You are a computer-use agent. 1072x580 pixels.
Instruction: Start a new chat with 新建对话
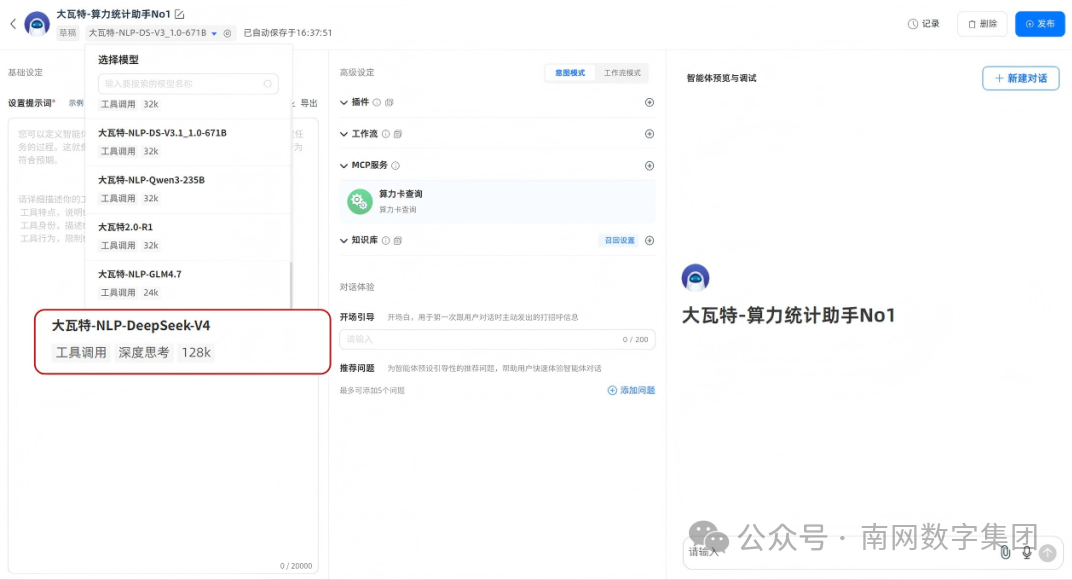[x=1021, y=78]
